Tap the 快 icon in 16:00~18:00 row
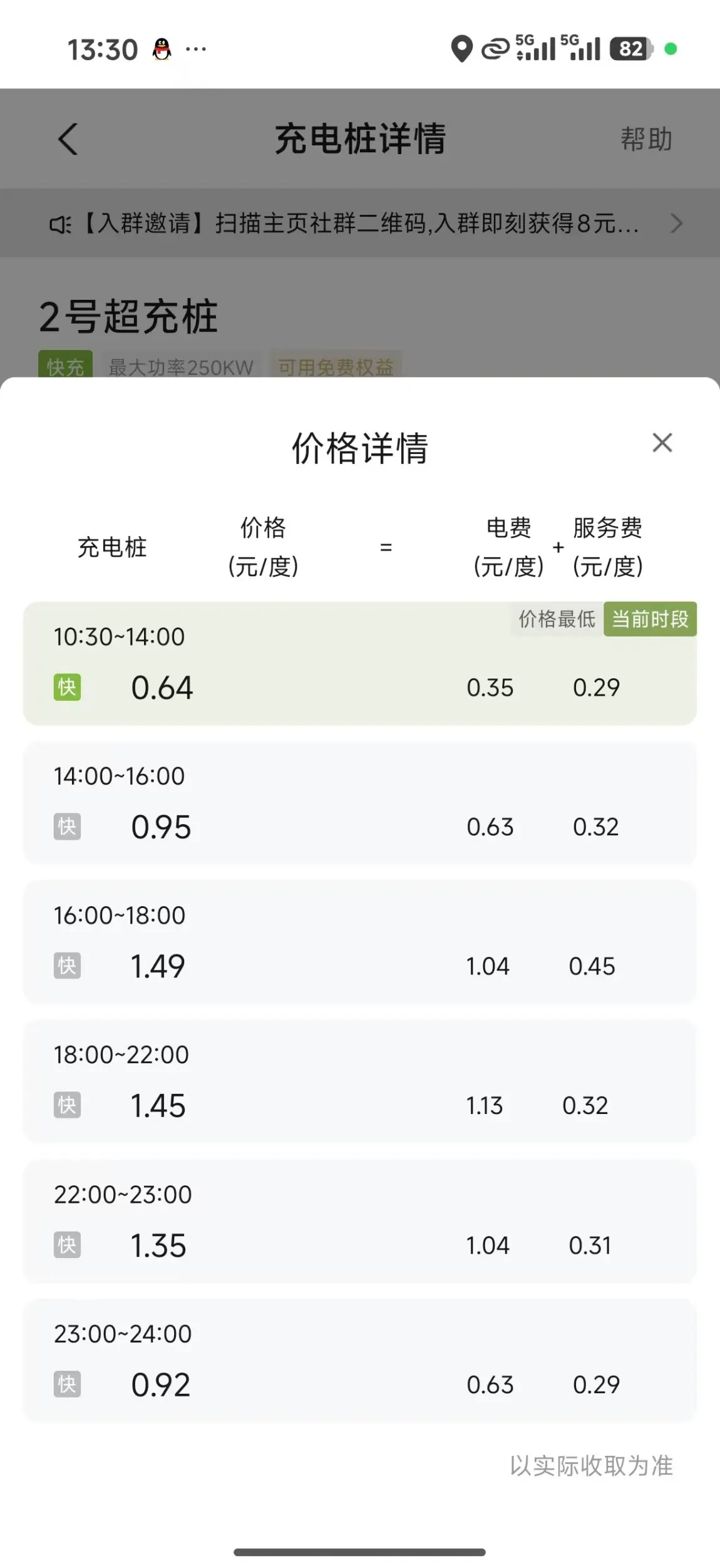The height and width of the screenshot is (1568, 720). point(67,966)
